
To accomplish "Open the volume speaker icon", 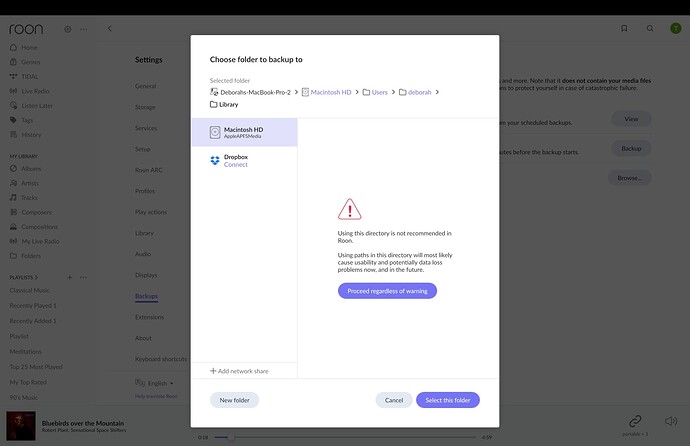I will tap(671, 421).
